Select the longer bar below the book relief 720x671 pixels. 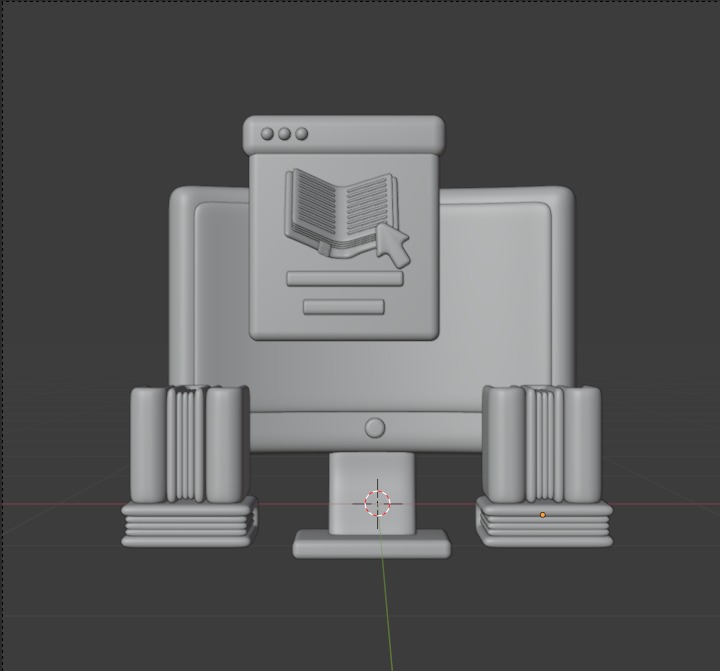[345, 279]
